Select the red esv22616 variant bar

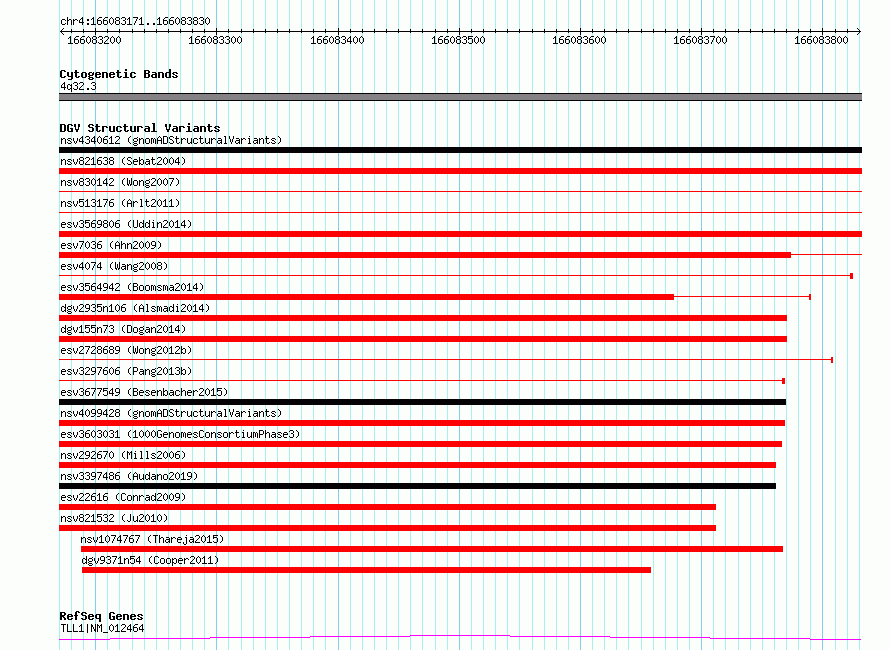387,507
